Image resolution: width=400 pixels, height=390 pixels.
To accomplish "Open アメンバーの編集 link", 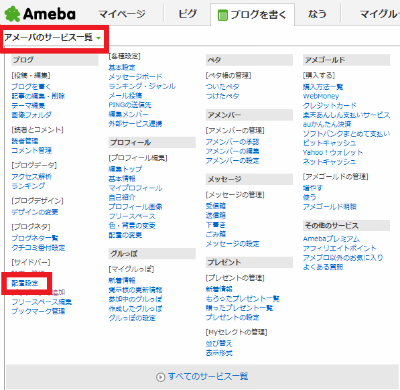I will tap(232, 151).
